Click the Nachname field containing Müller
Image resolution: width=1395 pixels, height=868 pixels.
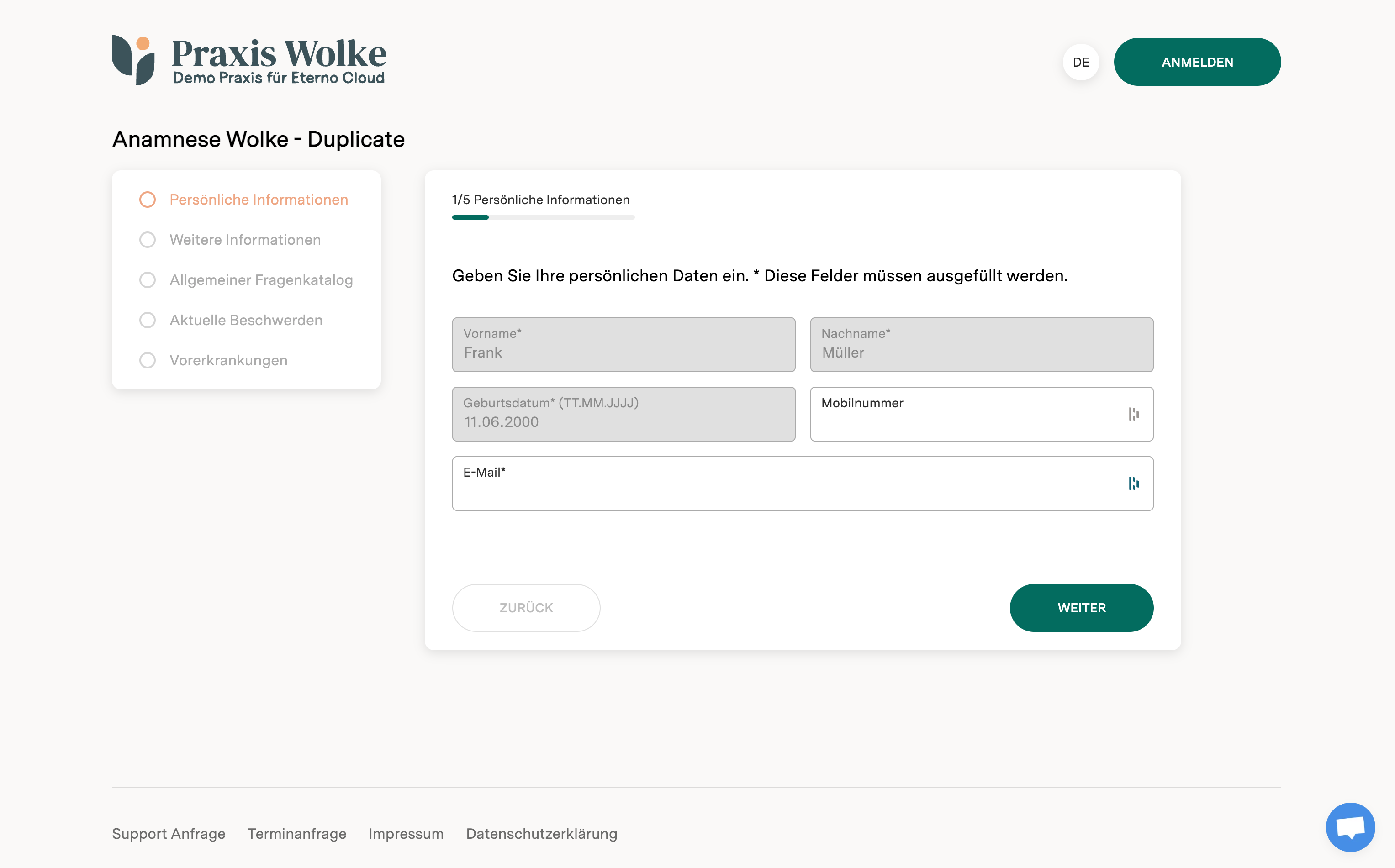click(x=982, y=344)
